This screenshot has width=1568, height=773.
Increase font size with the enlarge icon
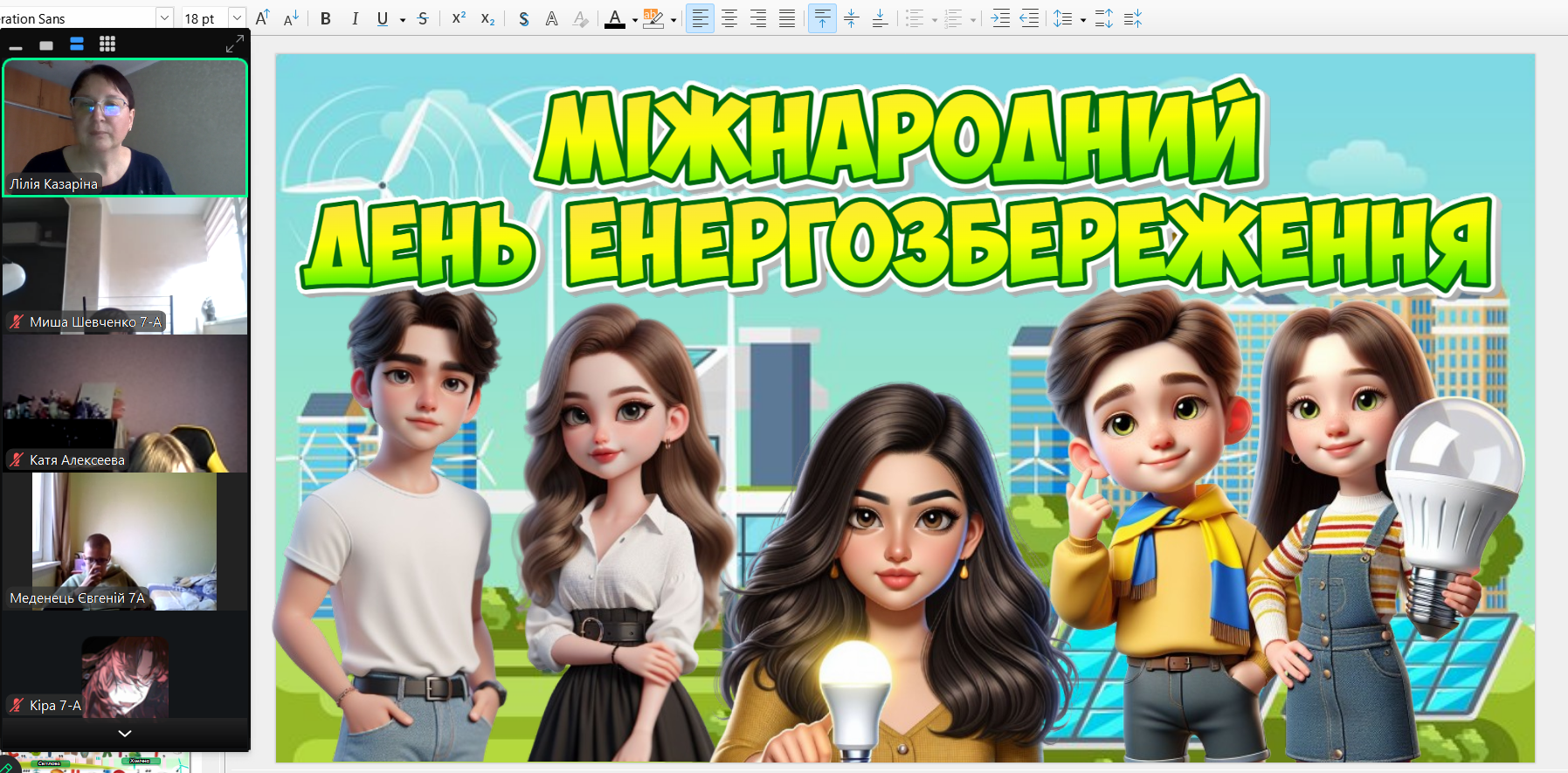[262, 17]
